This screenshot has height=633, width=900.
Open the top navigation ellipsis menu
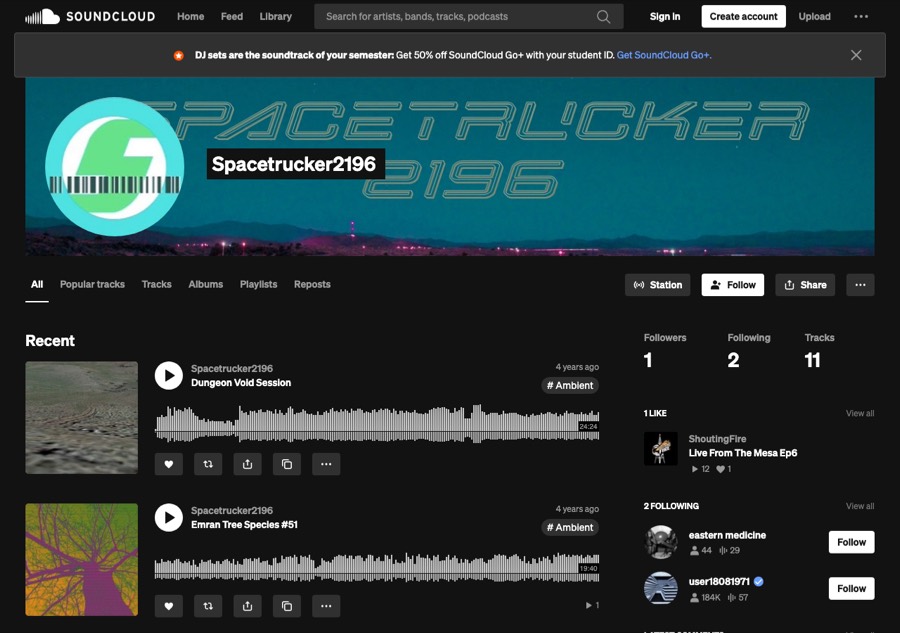[x=861, y=17]
